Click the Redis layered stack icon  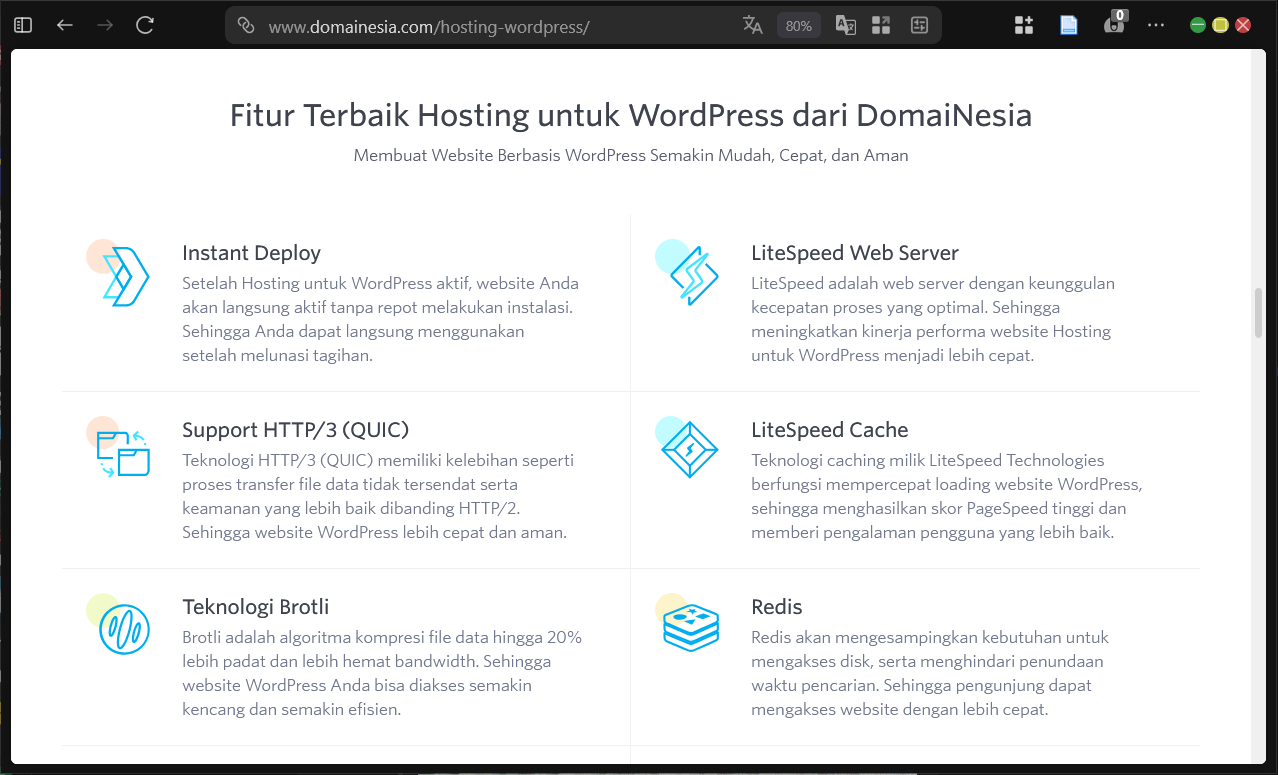tap(691, 625)
